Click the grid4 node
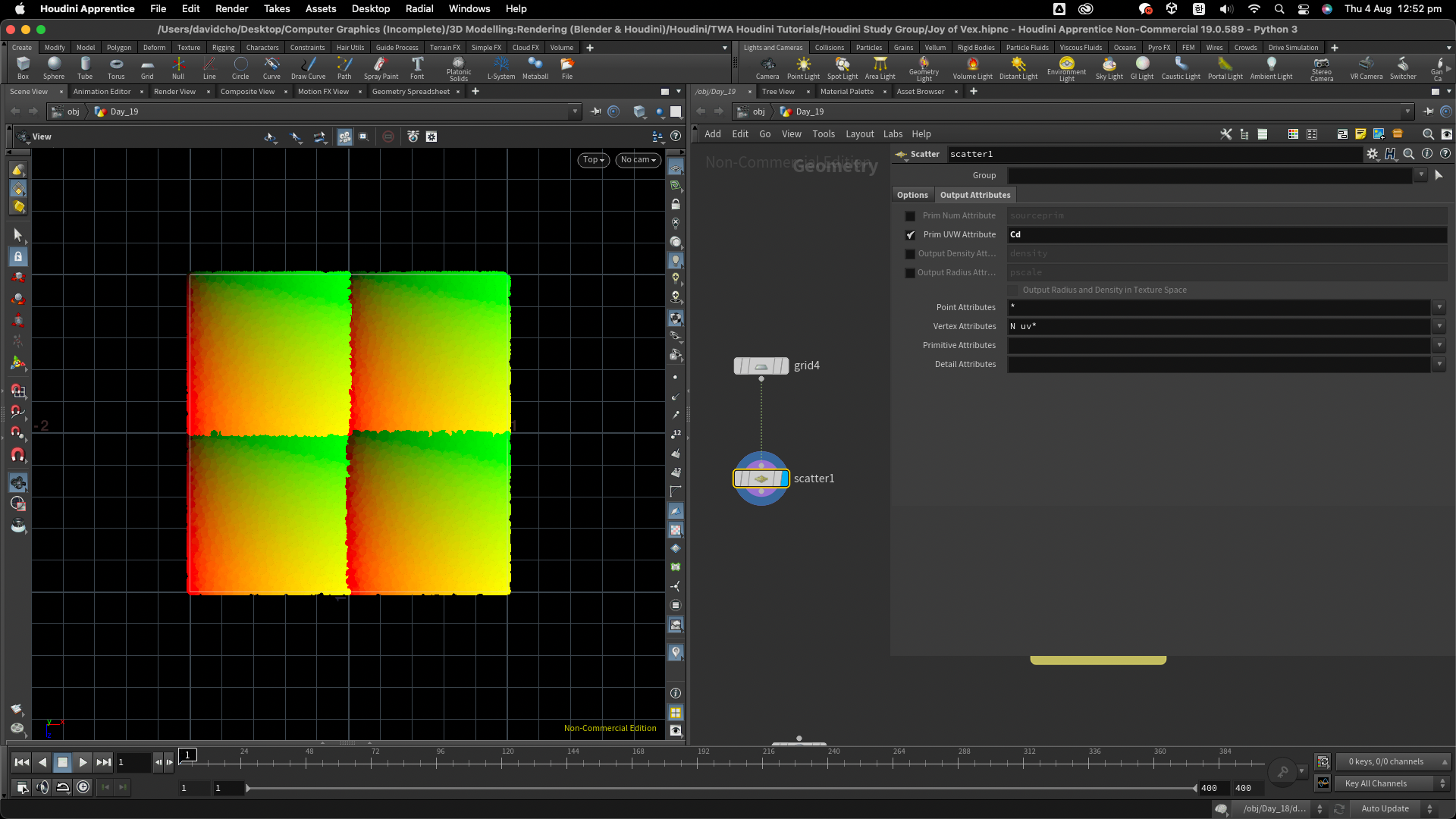The width and height of the screenshot is (1456, 819). tap(761, 366)
